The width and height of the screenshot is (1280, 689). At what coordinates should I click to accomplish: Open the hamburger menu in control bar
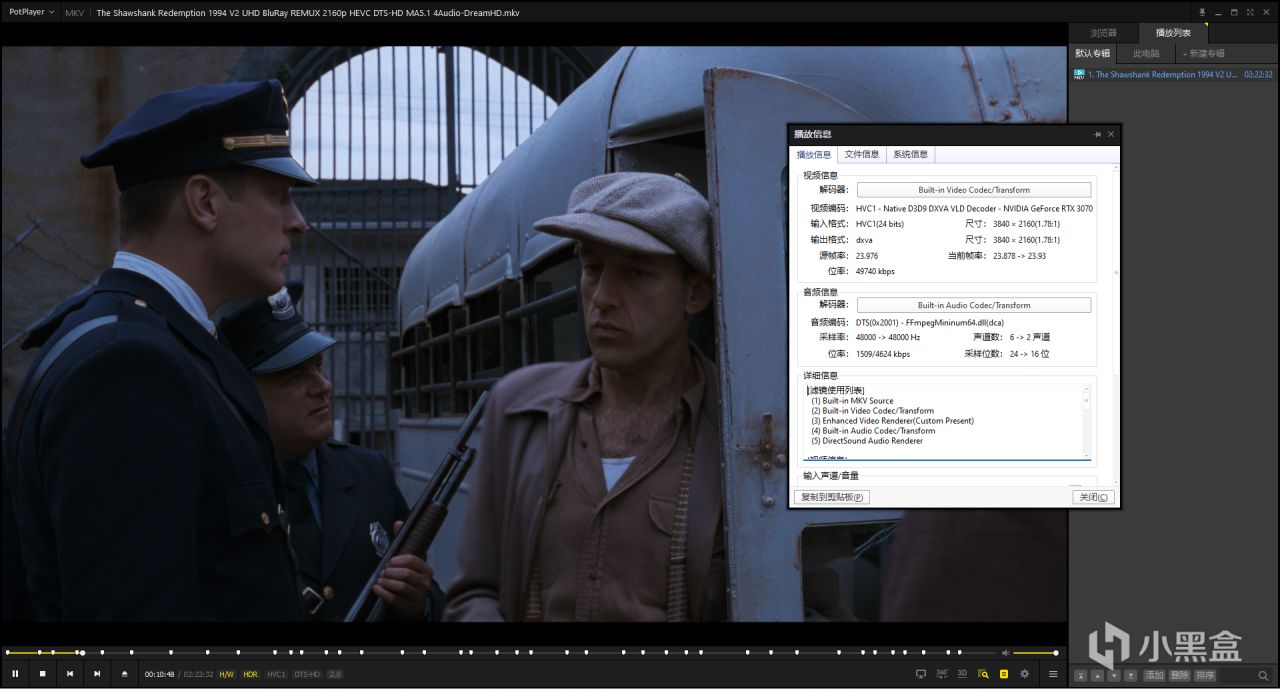pos(1053,674)
